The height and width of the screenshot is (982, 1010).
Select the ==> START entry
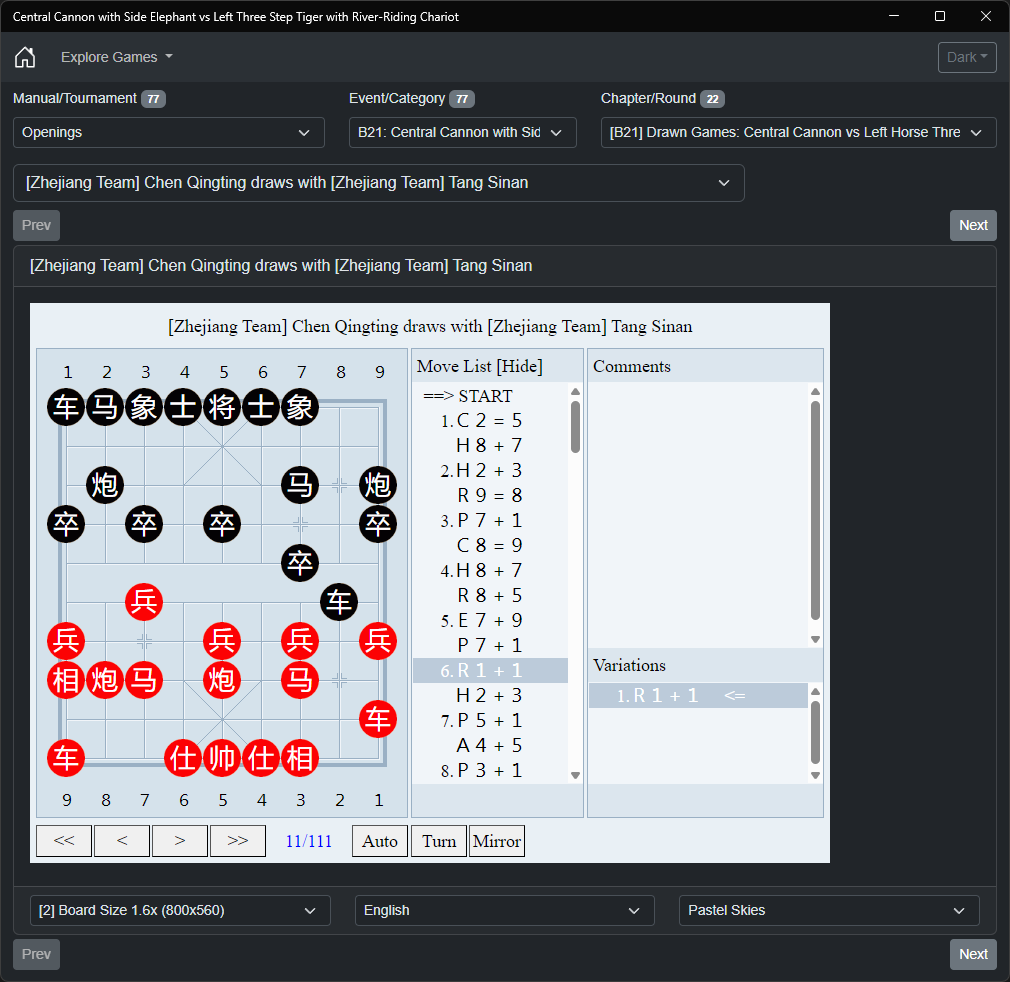(490, 396)
